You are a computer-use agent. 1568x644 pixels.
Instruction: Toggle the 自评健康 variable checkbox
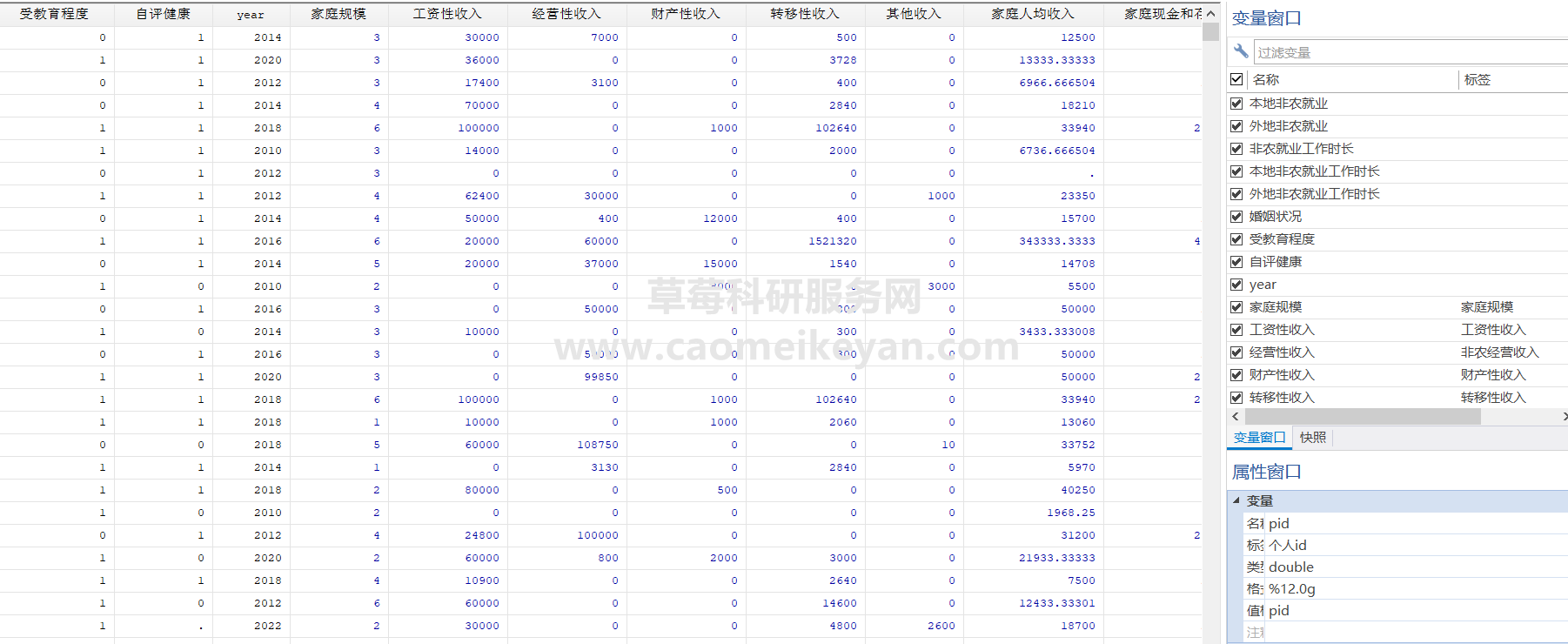click(x=1236, y=262)
